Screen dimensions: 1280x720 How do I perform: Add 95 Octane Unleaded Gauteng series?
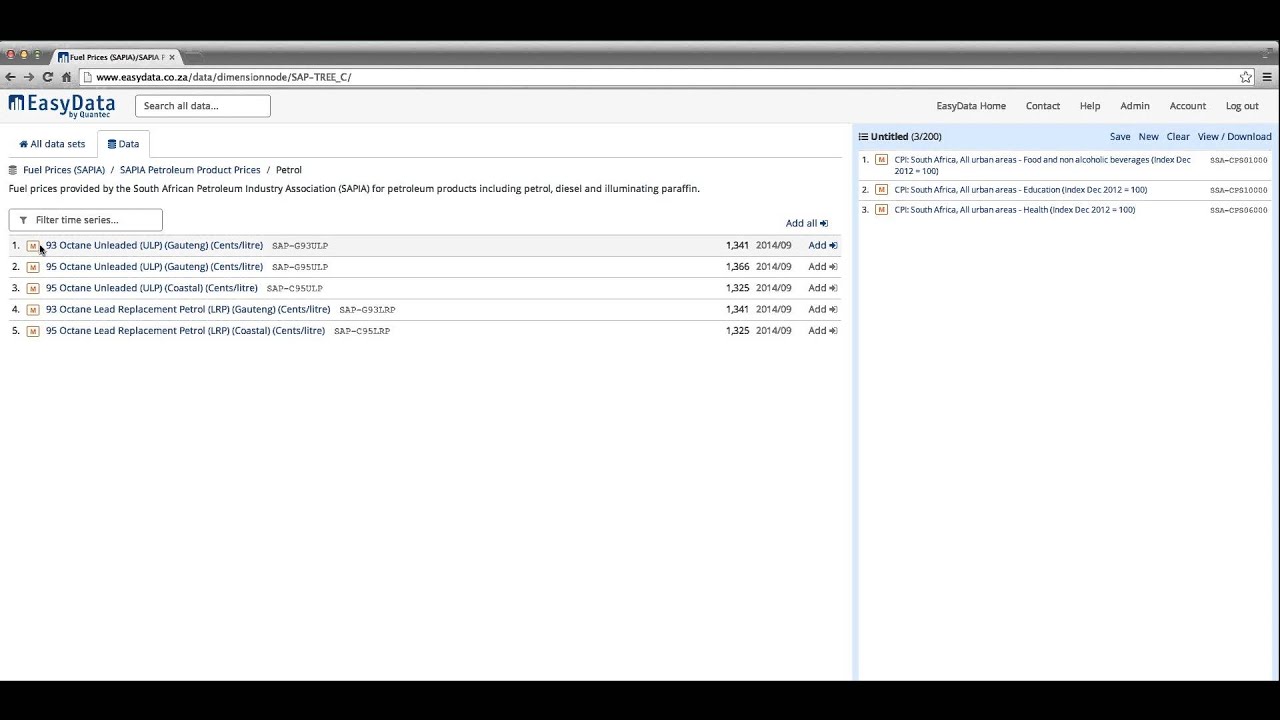point(823,267)
